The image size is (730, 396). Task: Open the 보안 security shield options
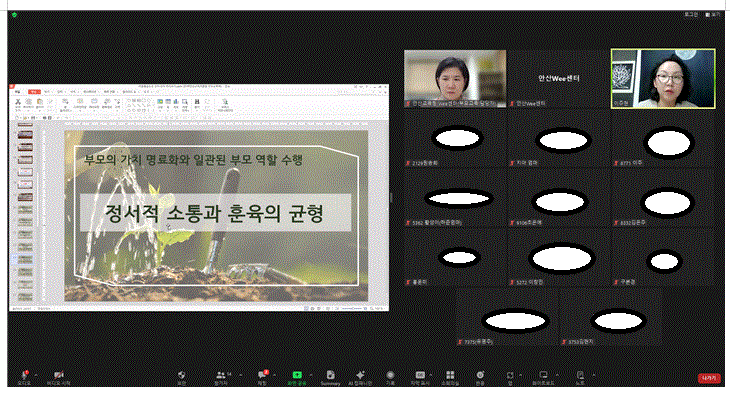coord(182,377)
